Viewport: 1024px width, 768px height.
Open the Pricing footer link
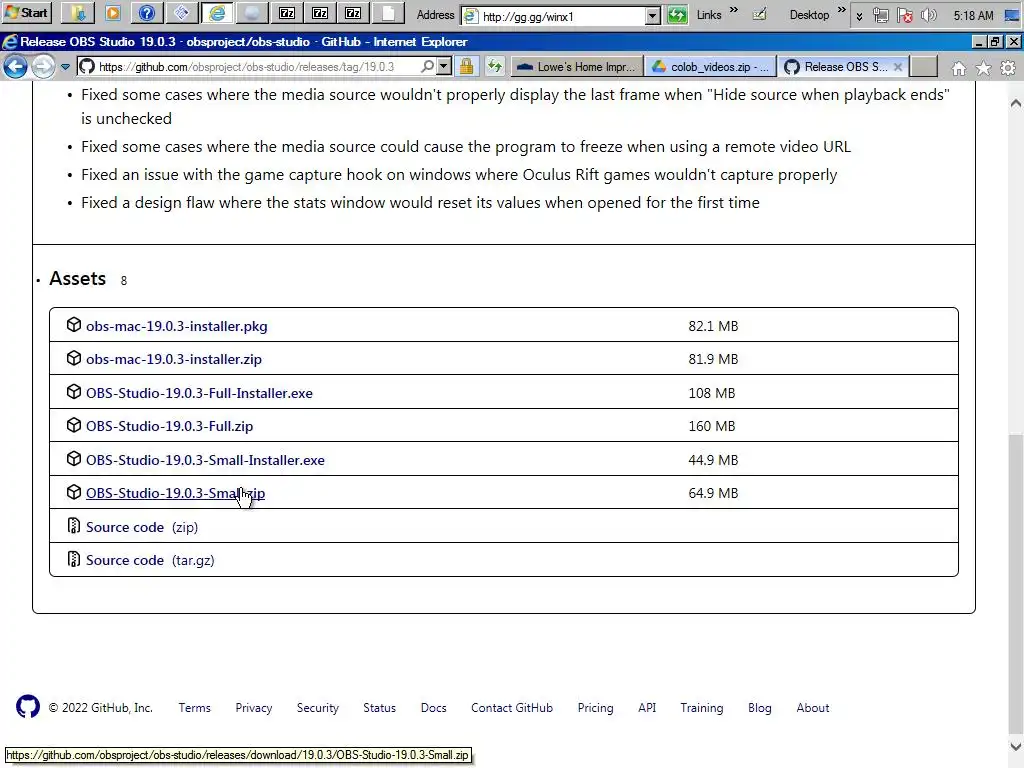[x=596, y=708]
